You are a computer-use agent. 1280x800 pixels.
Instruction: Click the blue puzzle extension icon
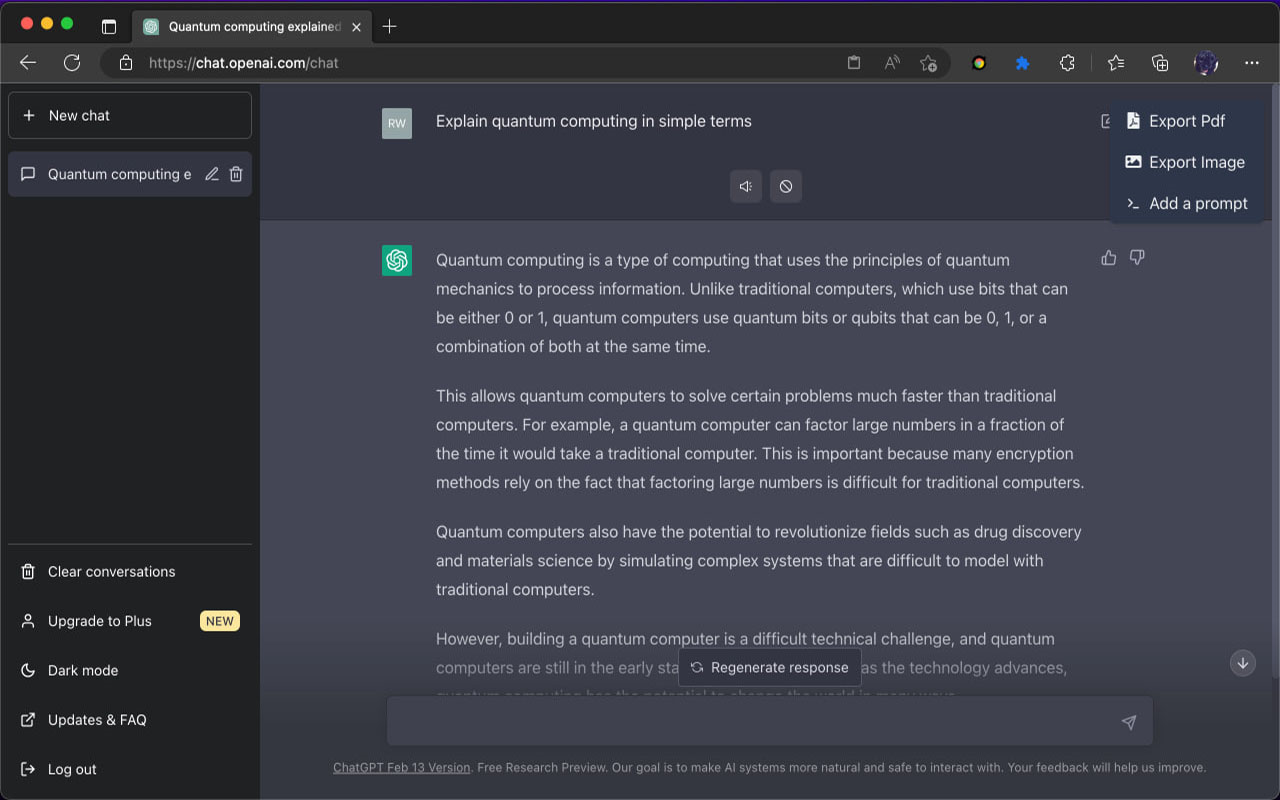(1022, 63)
